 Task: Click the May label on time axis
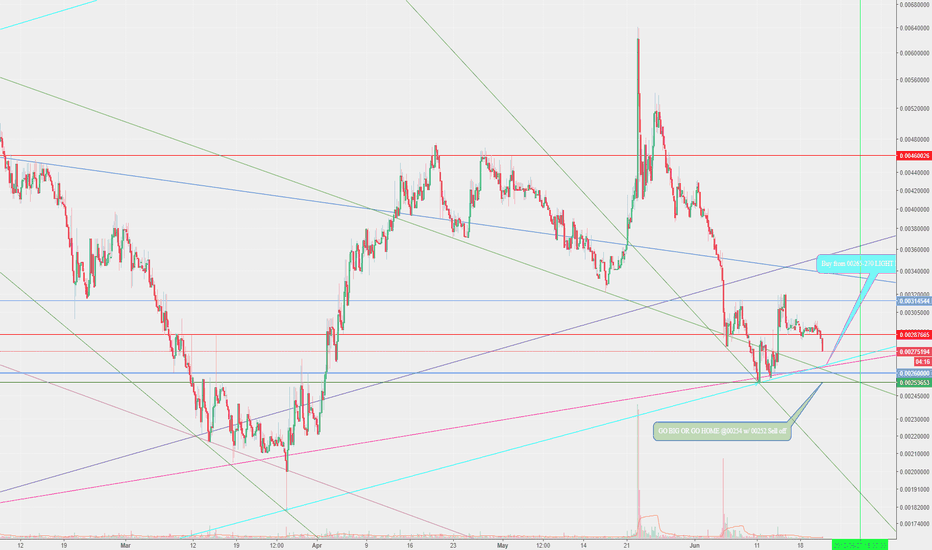(503, 545)
